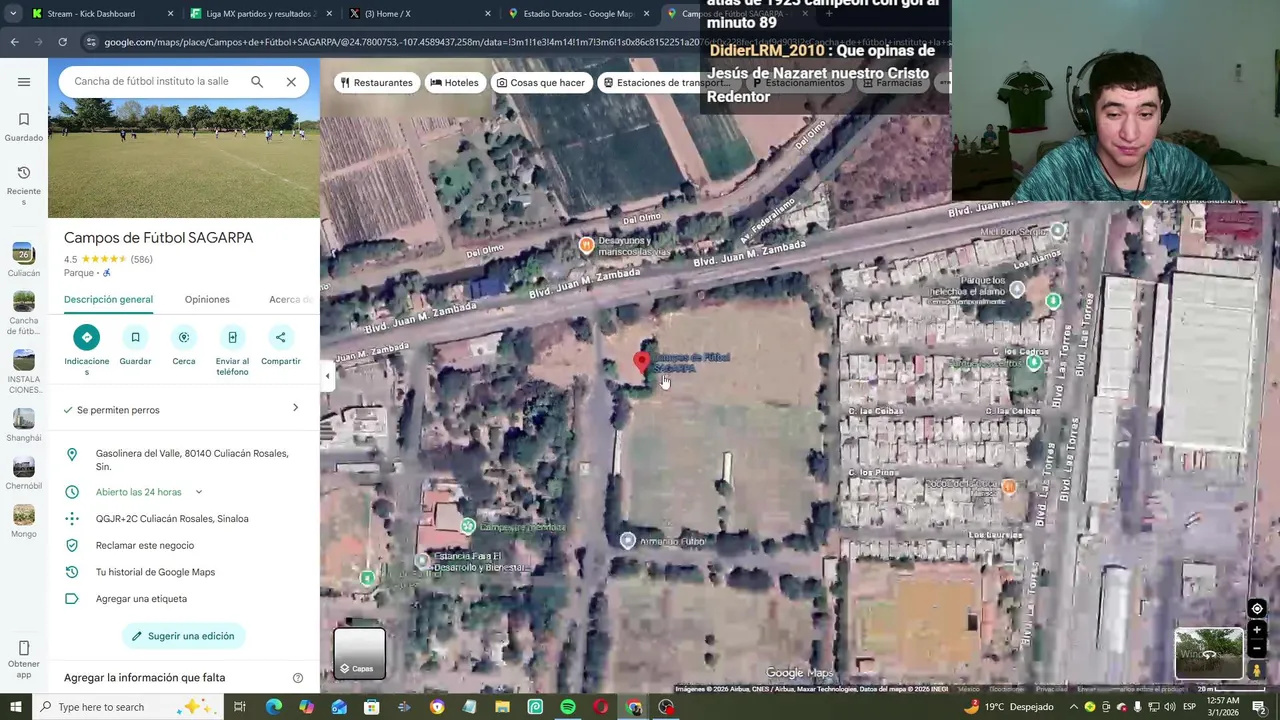
Task: Select the Descripción general tab
Action: tap(108, 299)
